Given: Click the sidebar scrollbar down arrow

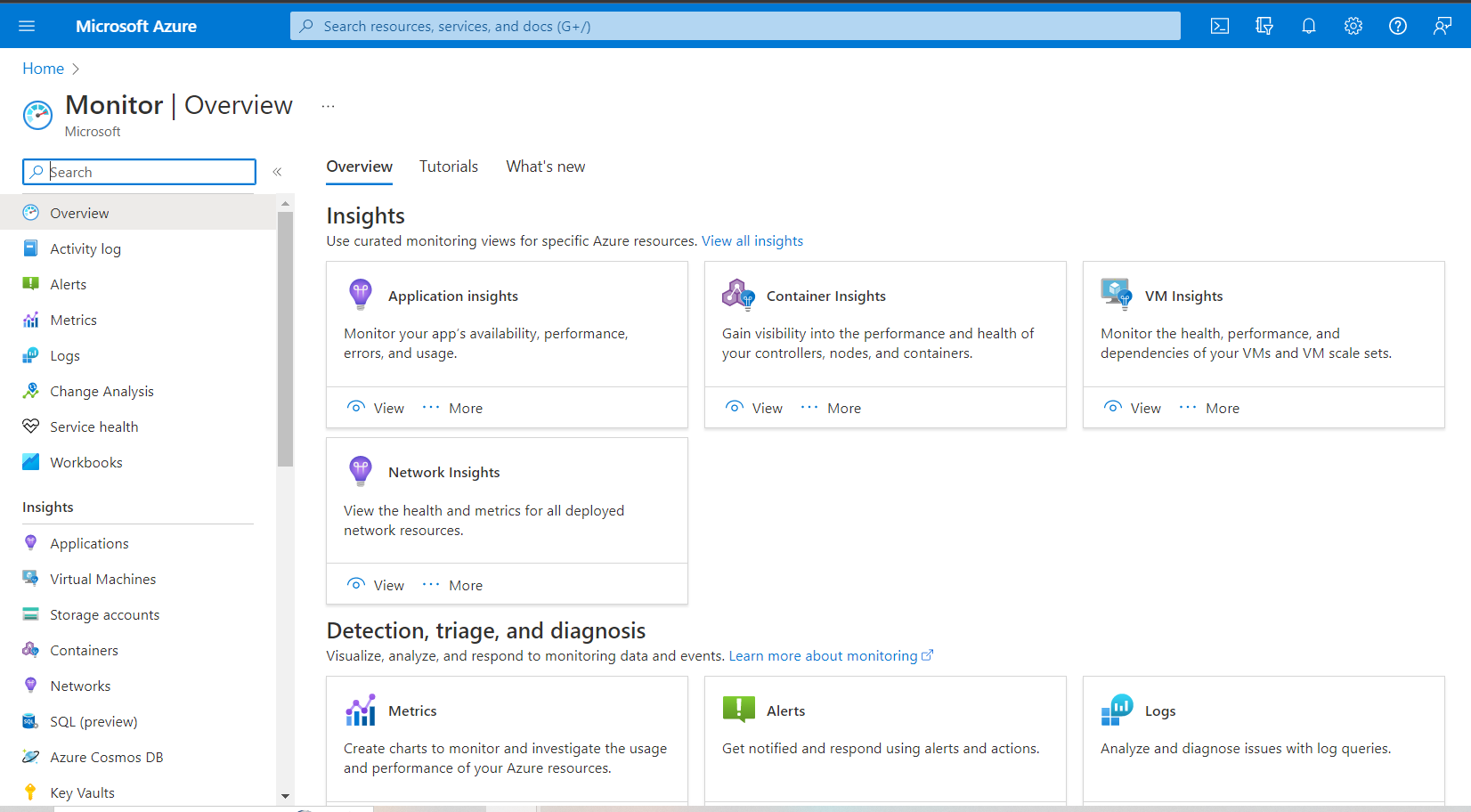Looking at the screenshot, I should [285, 796].
